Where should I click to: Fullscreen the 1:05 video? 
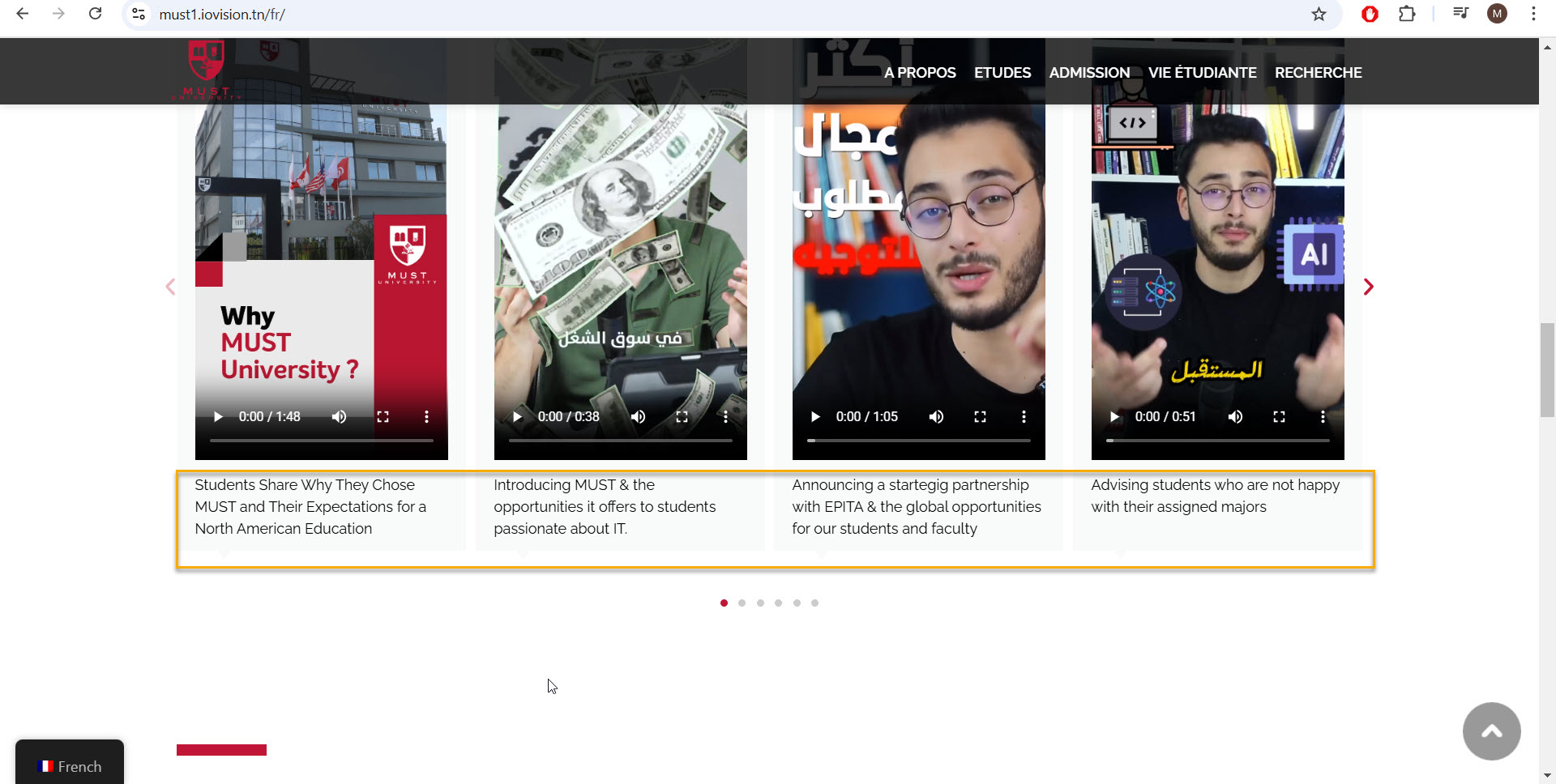tap(980, 416)
